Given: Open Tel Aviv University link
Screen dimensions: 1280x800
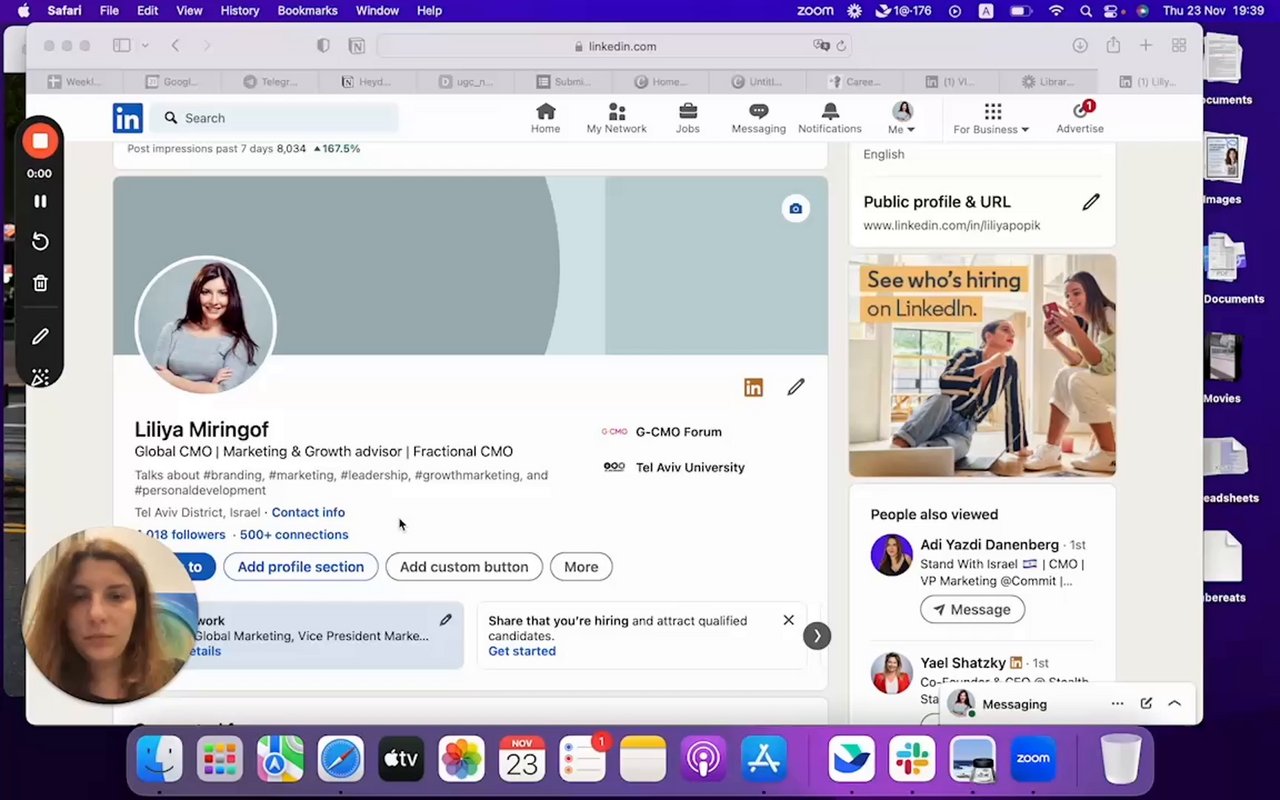Looking at the screenshot, I should [x=674, y=467].
